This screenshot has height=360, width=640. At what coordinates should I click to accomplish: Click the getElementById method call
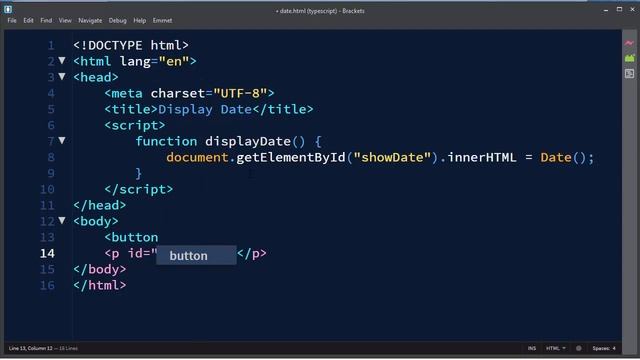[x=291, y=158]
